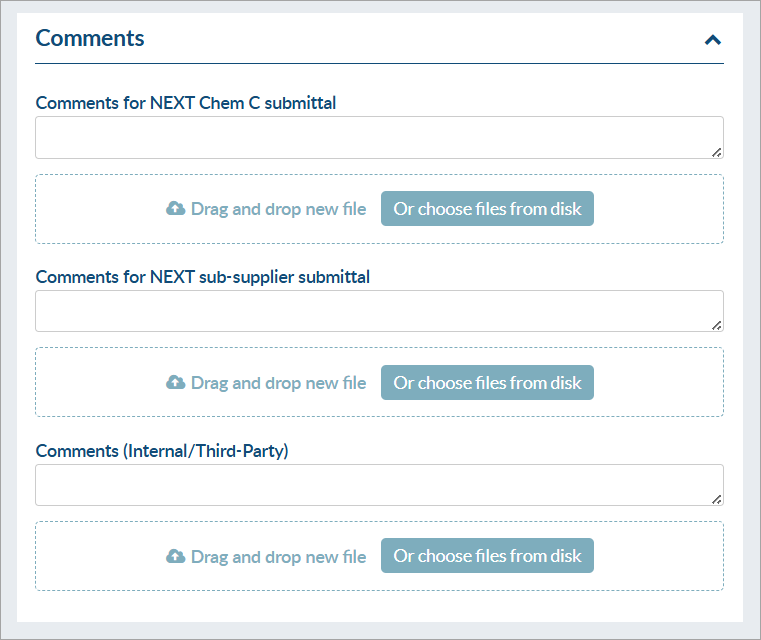
Task: Choose files from disk for sub-supplier submittal
Action: (487, 382)
